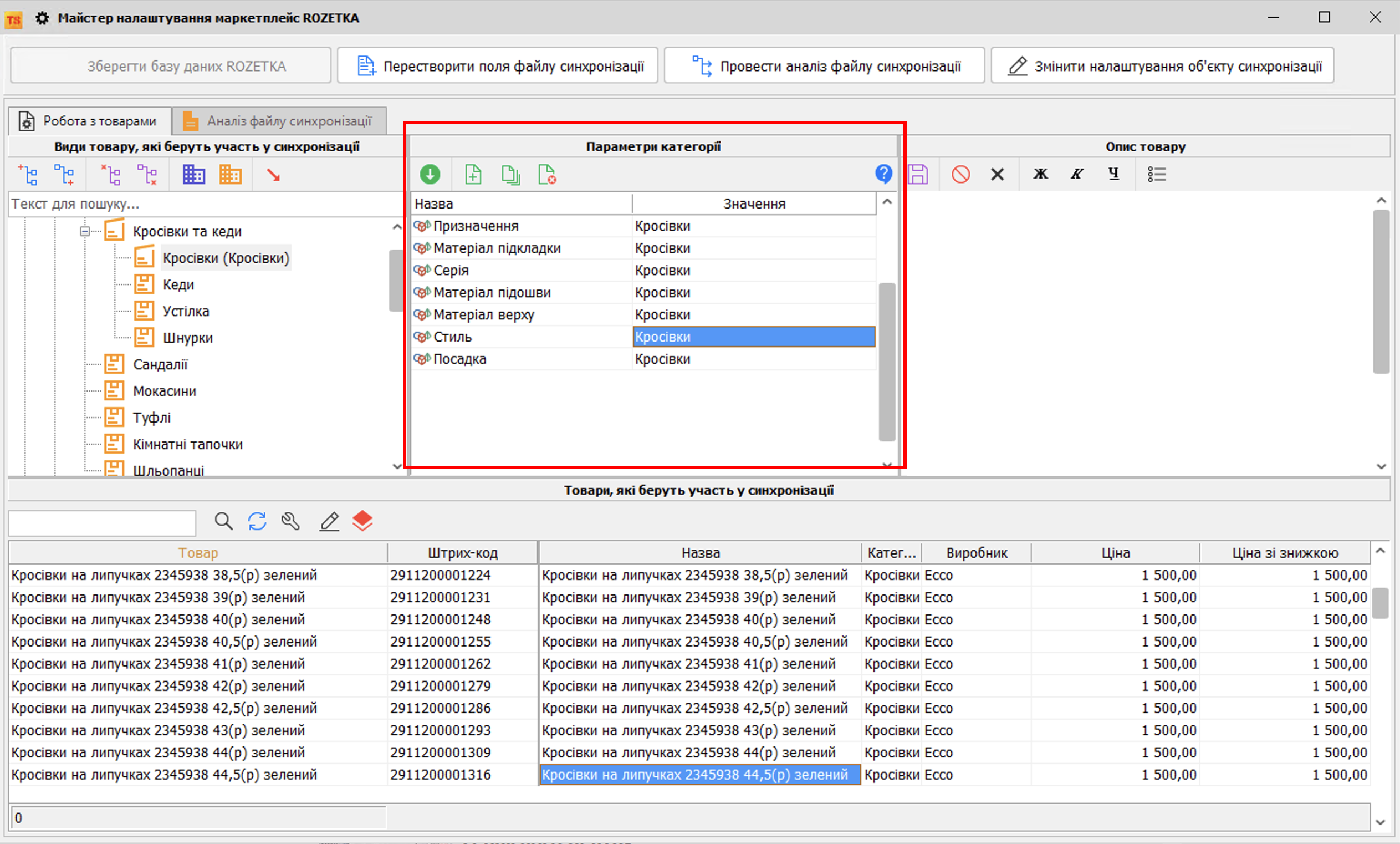Select the Призначення parameter row
This screenshot has height=844, width=1400.
point(644,226)
